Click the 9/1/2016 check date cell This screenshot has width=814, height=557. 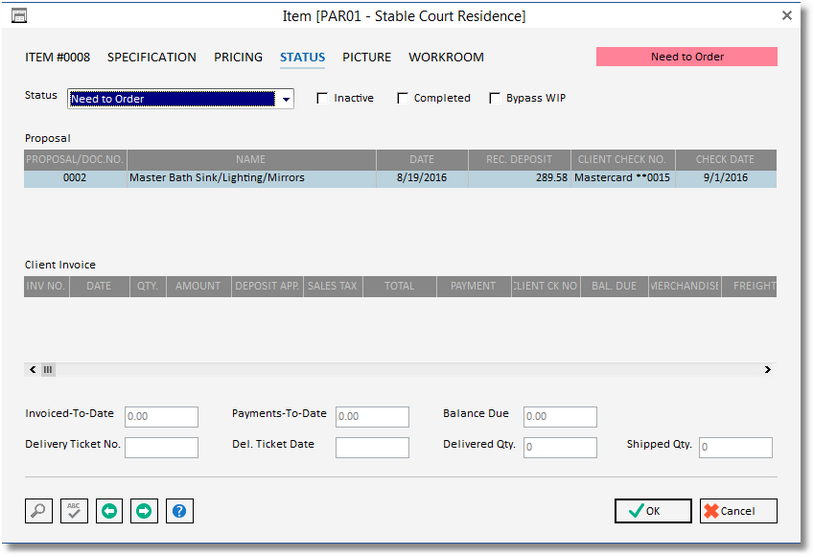click(x=726, y=178)
